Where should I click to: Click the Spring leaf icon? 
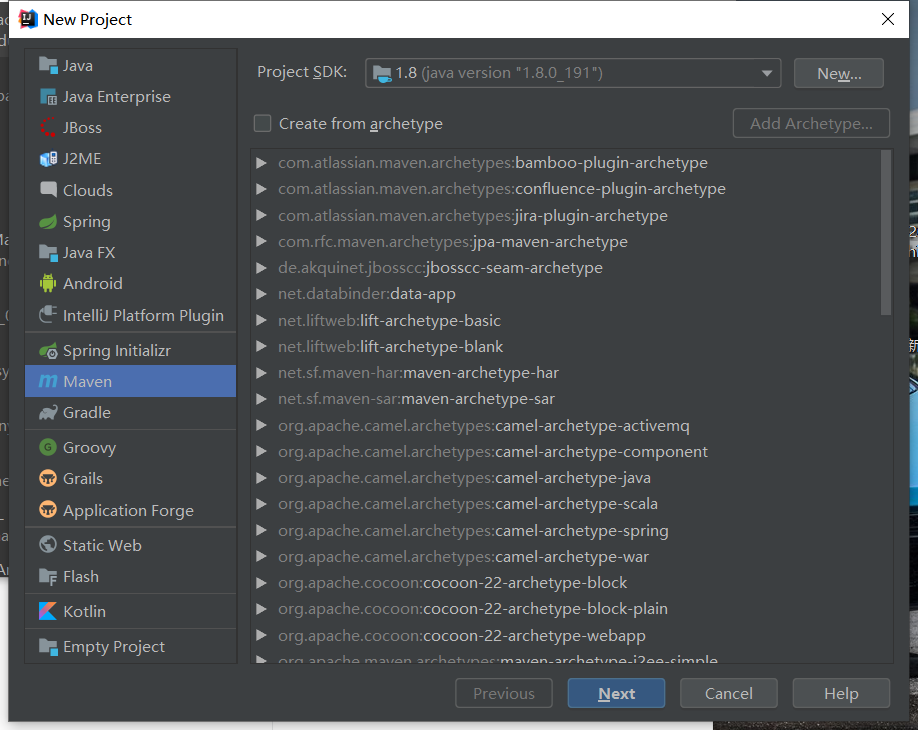[48, 221]
